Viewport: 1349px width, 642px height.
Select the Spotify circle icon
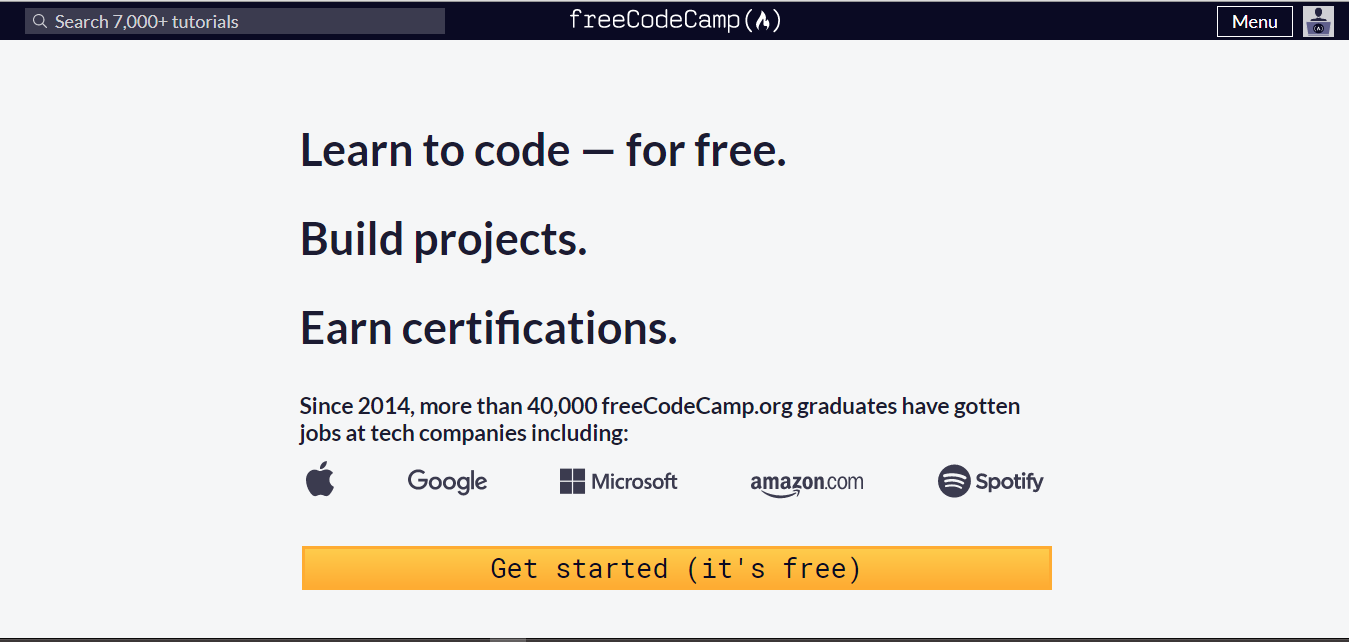[955, 481]
